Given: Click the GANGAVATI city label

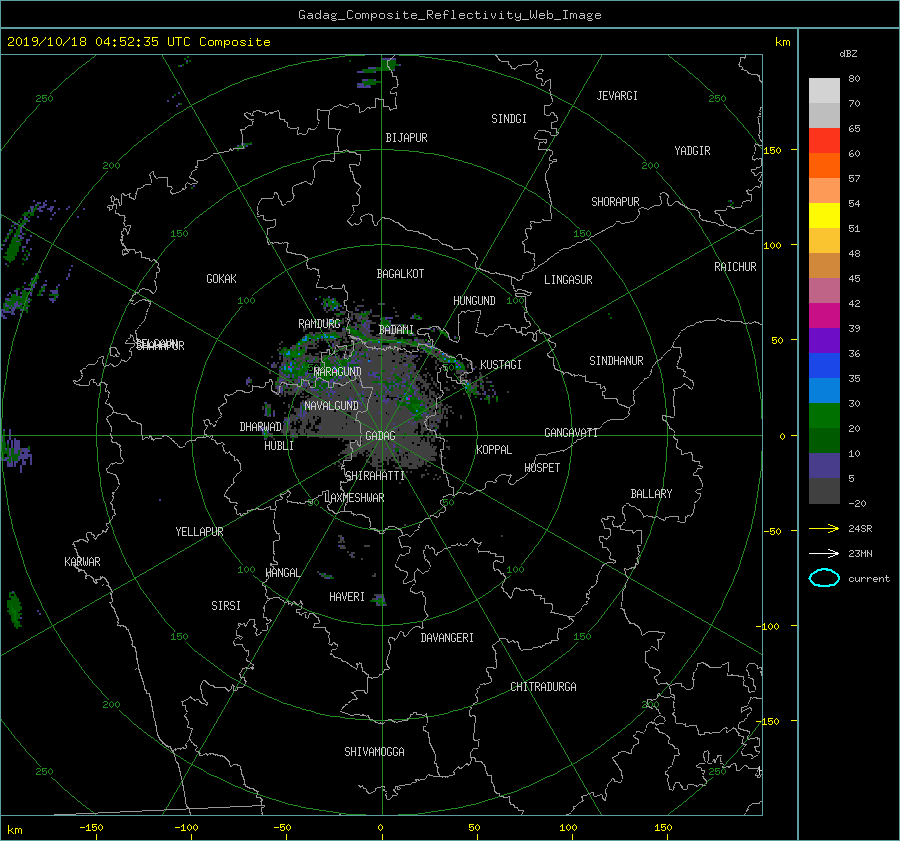Looking at the screenshot, I should click(x=571, y=432).
